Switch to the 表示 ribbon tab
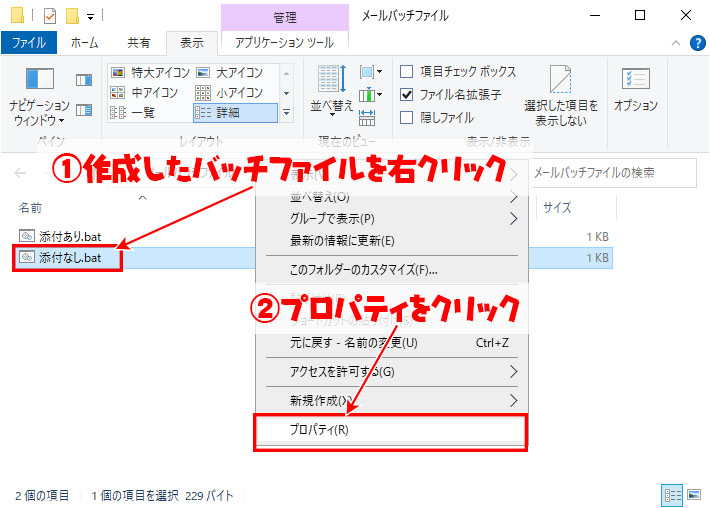 [x=192, y=43]
